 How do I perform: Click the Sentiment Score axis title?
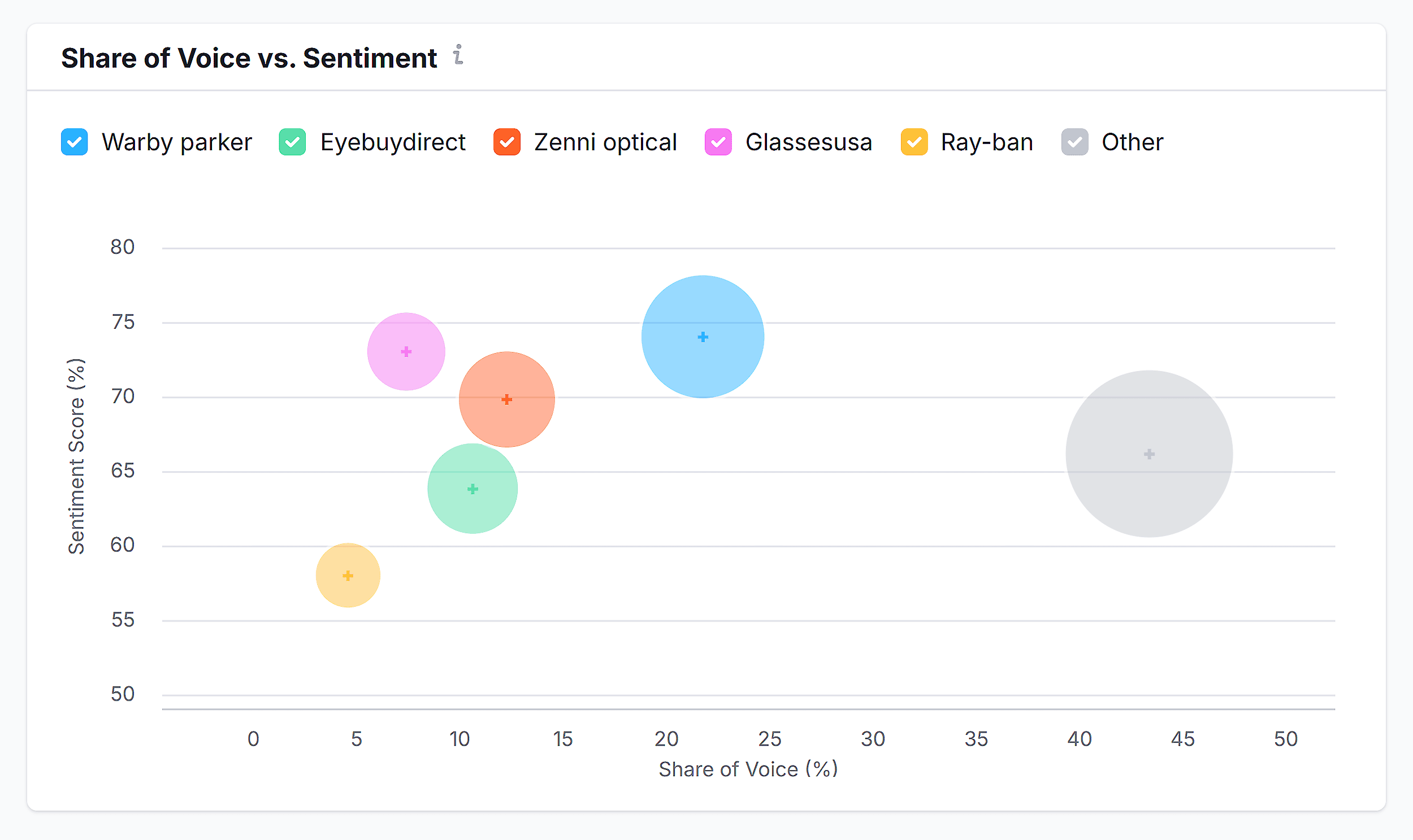76,456
